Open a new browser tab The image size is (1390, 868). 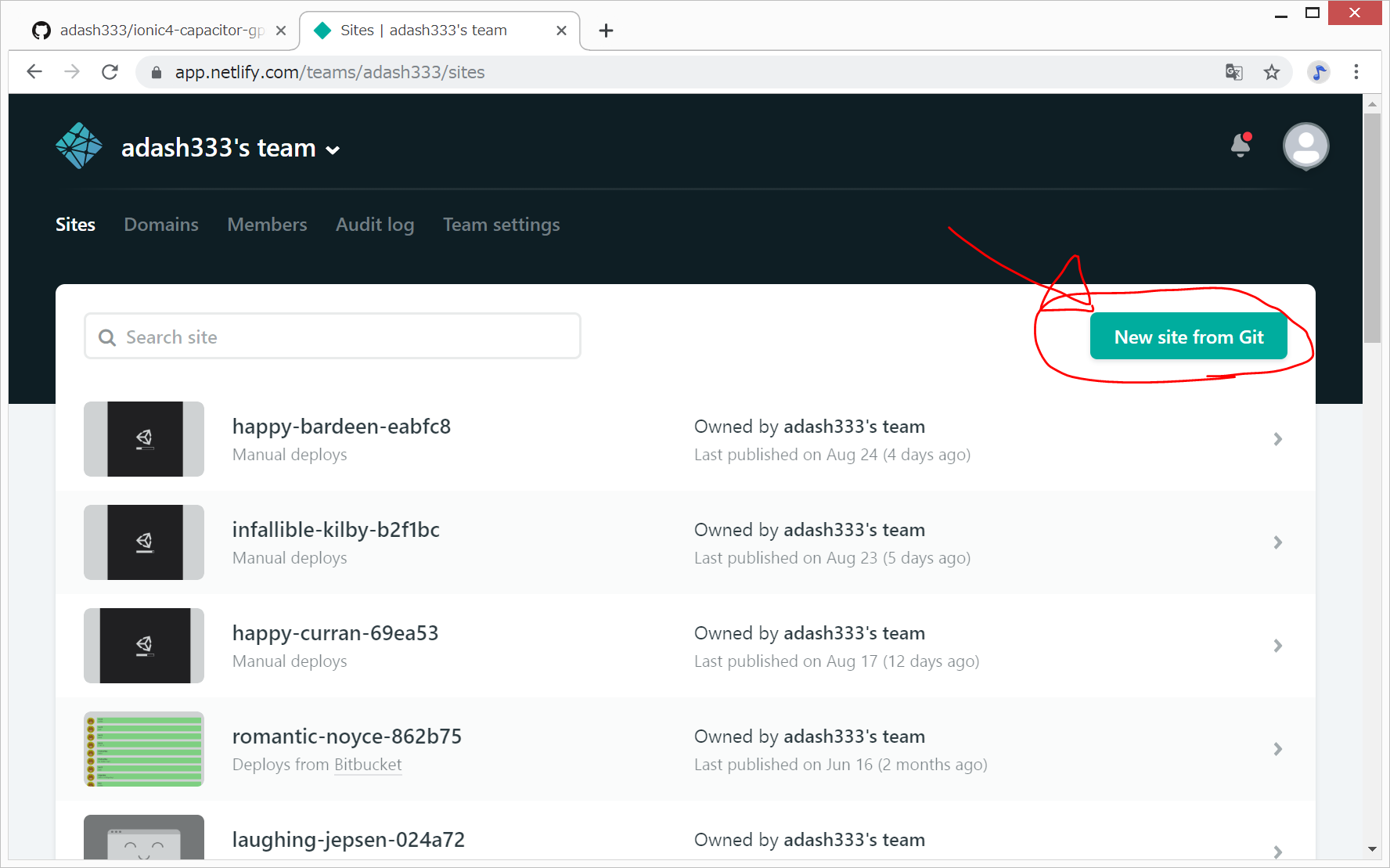[606, 31]
